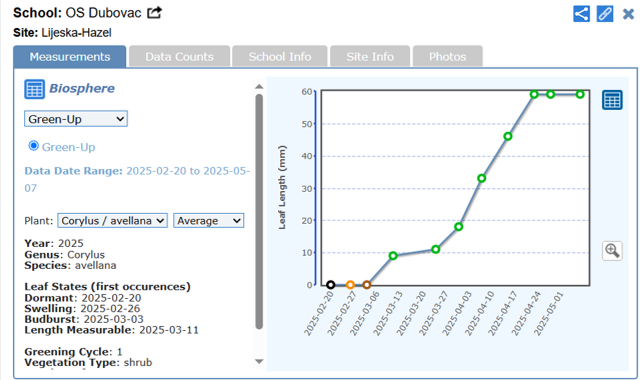Click the Length Measurable: 2025-03-11 text
Viewport: 640px width, 380px height.
[111, 330]
